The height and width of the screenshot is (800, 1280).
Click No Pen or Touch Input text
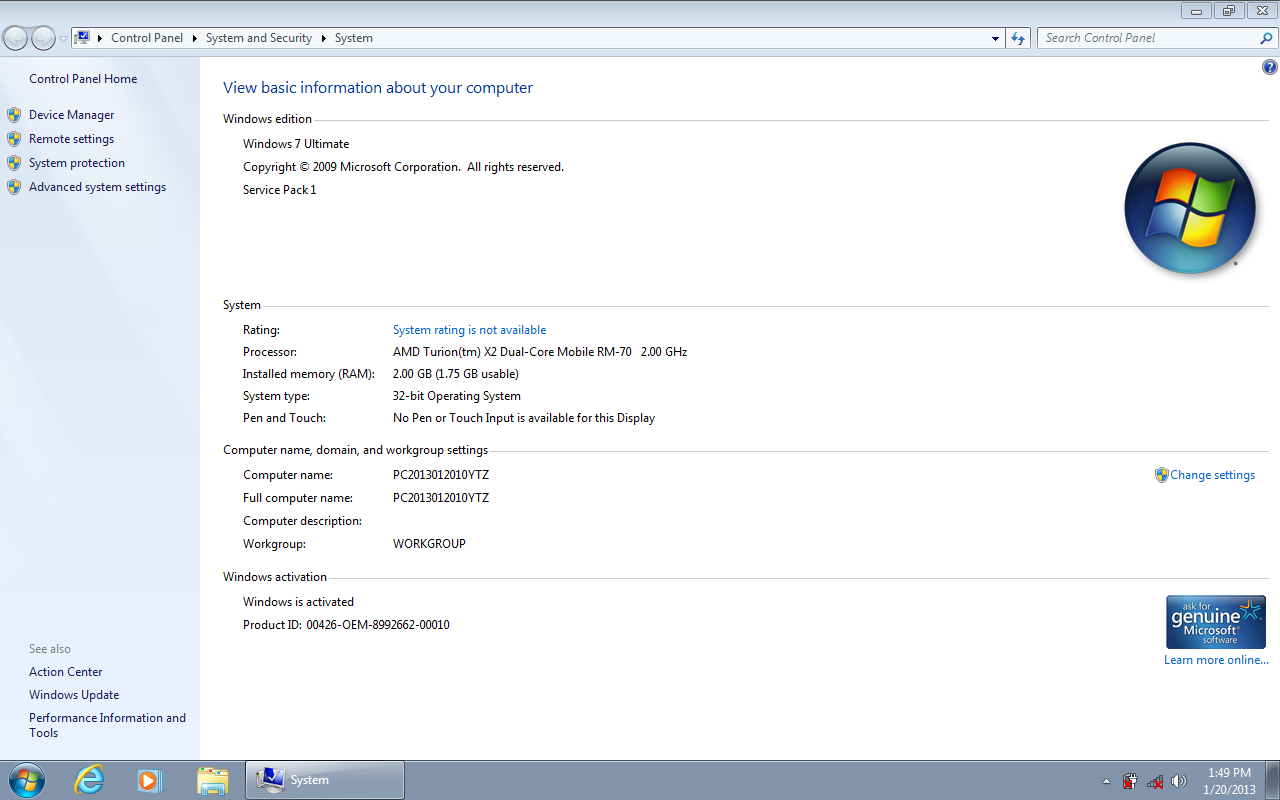[524, 418]
